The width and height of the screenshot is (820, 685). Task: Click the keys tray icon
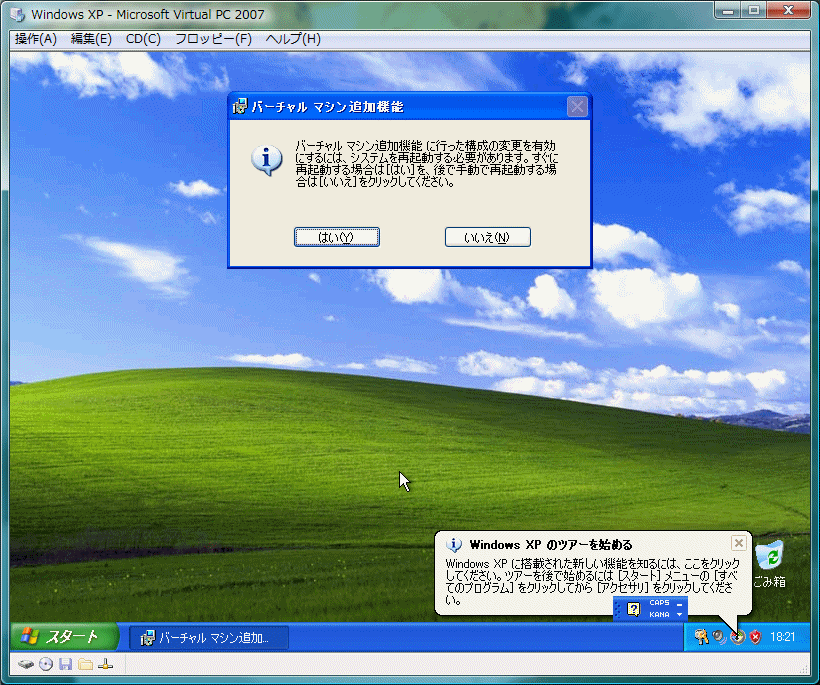(x=701, y=636)
